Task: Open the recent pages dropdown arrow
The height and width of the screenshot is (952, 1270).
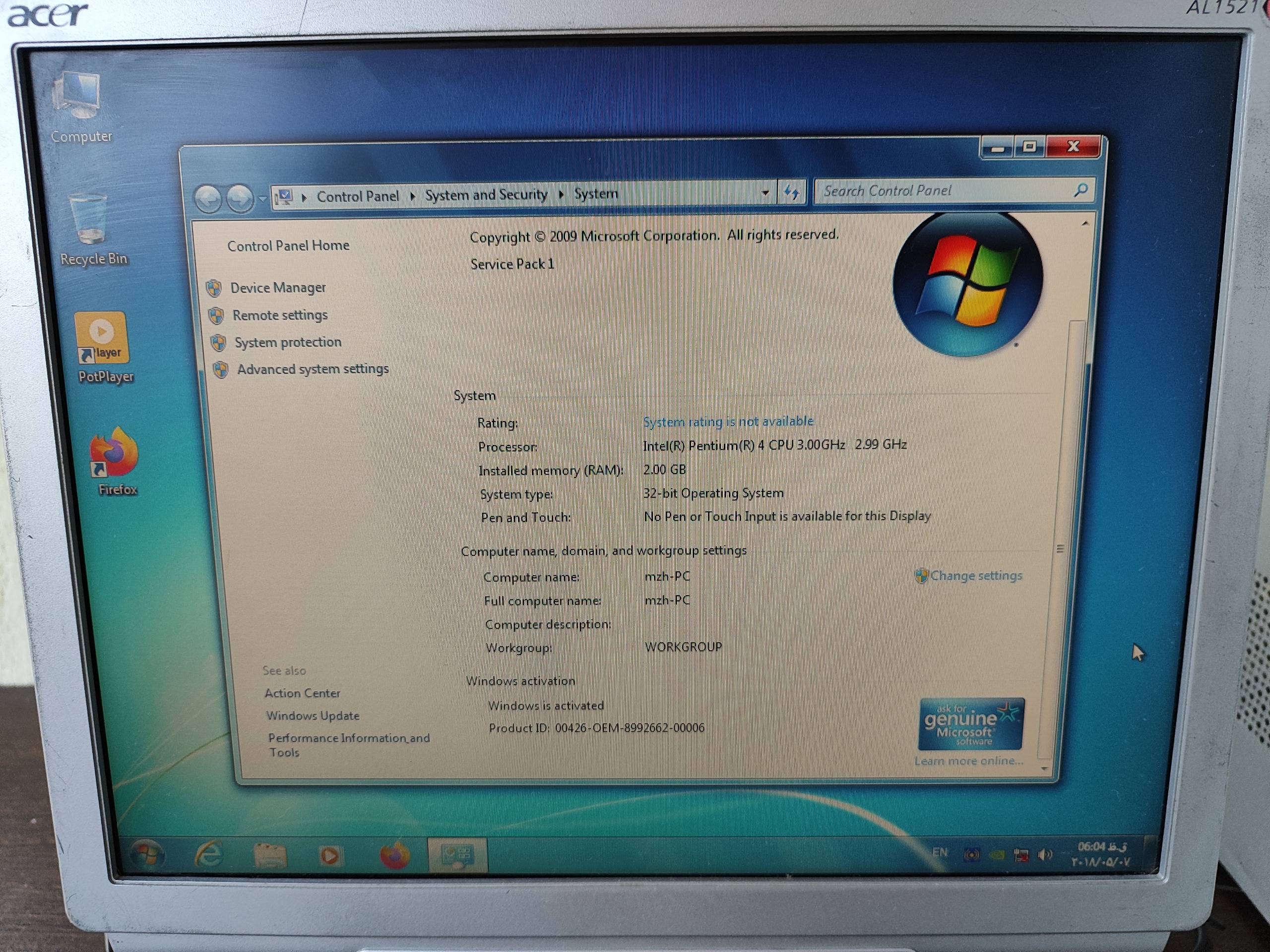Action: click(x=262, y=198)
